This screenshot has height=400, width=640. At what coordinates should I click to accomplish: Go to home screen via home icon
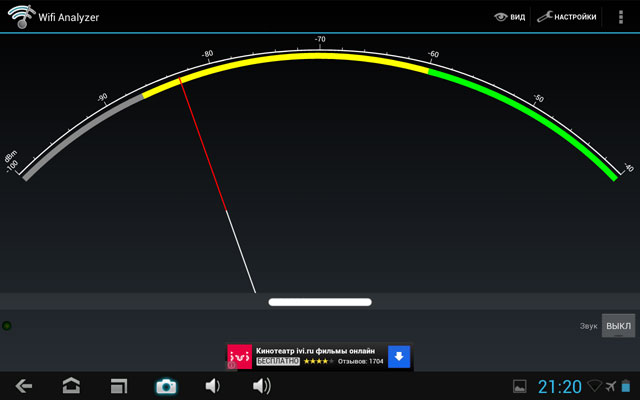pos(71,386)
